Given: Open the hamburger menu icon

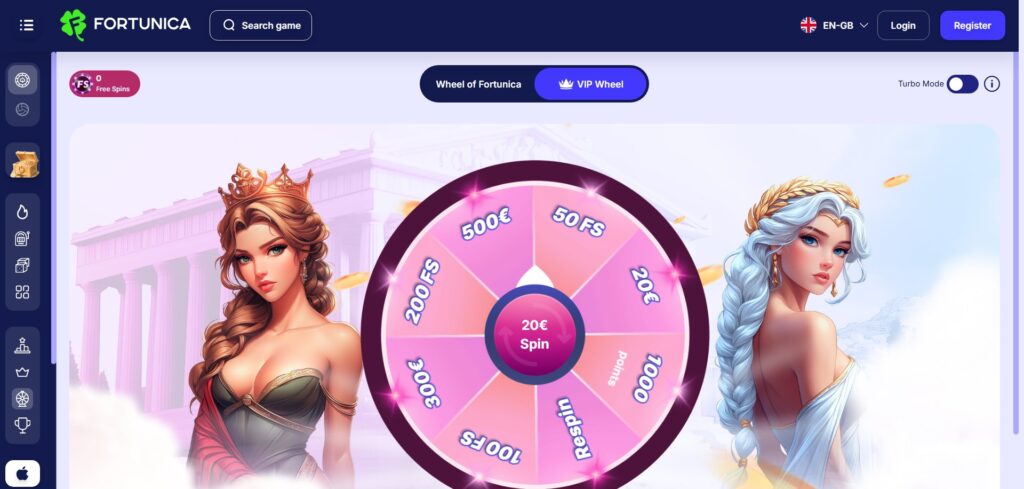Looking at the screenshot, I should [26, 25].
